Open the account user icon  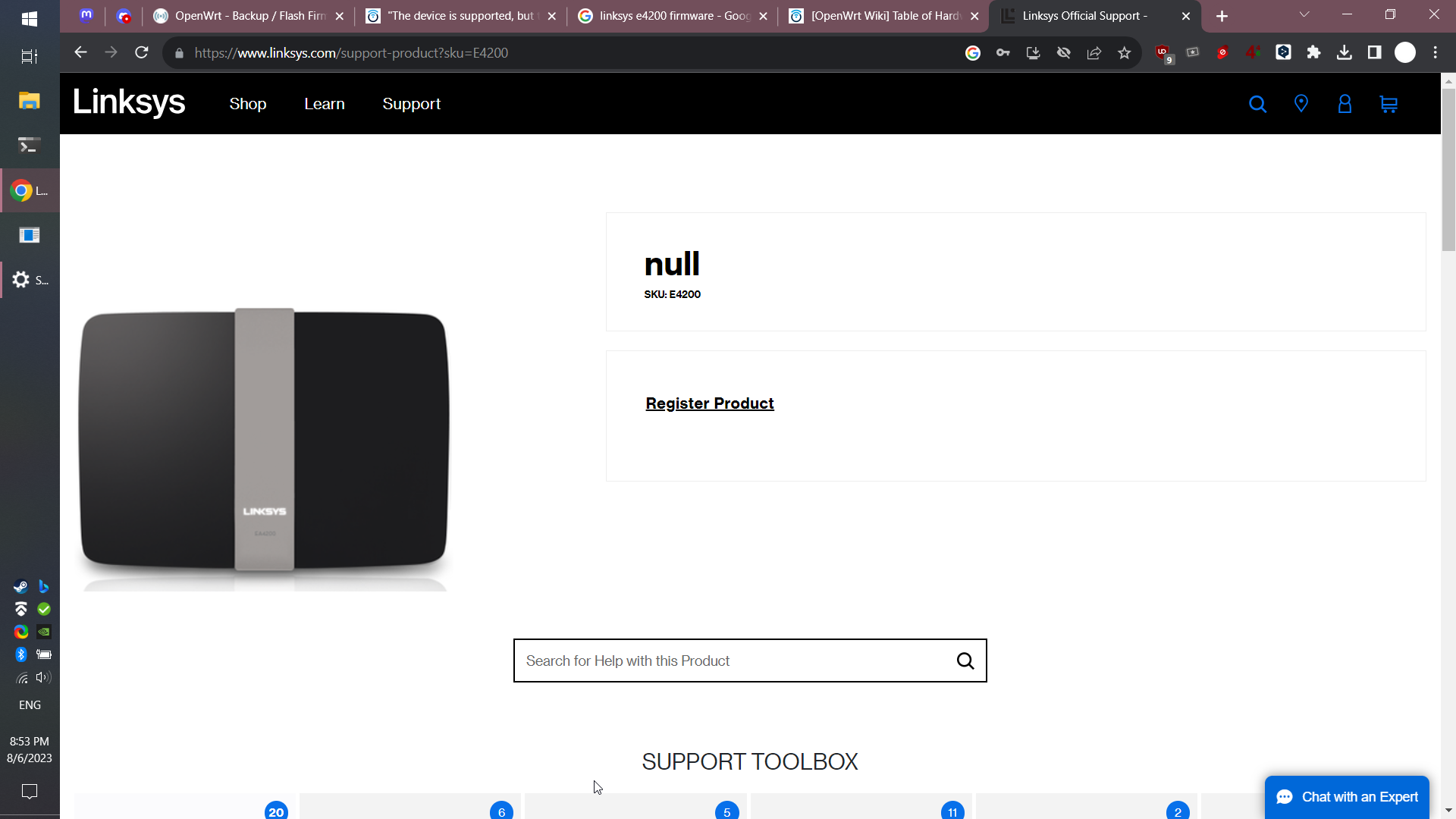pyautogui.click(x=1345, y=104)
